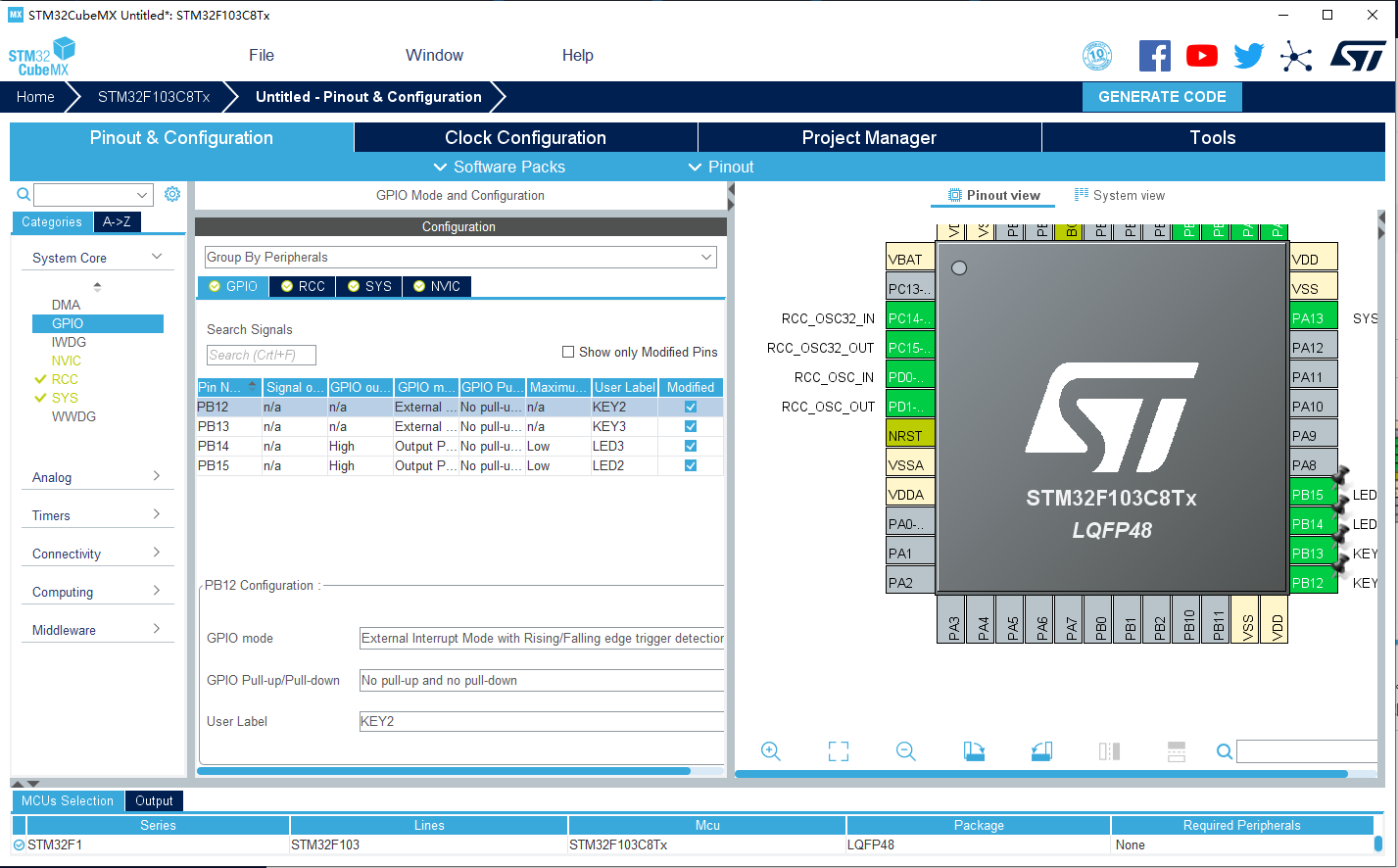The image size is (1398, 868).
Task: Toggle the vertical split view icon
Action: (x=1109, y=751)
